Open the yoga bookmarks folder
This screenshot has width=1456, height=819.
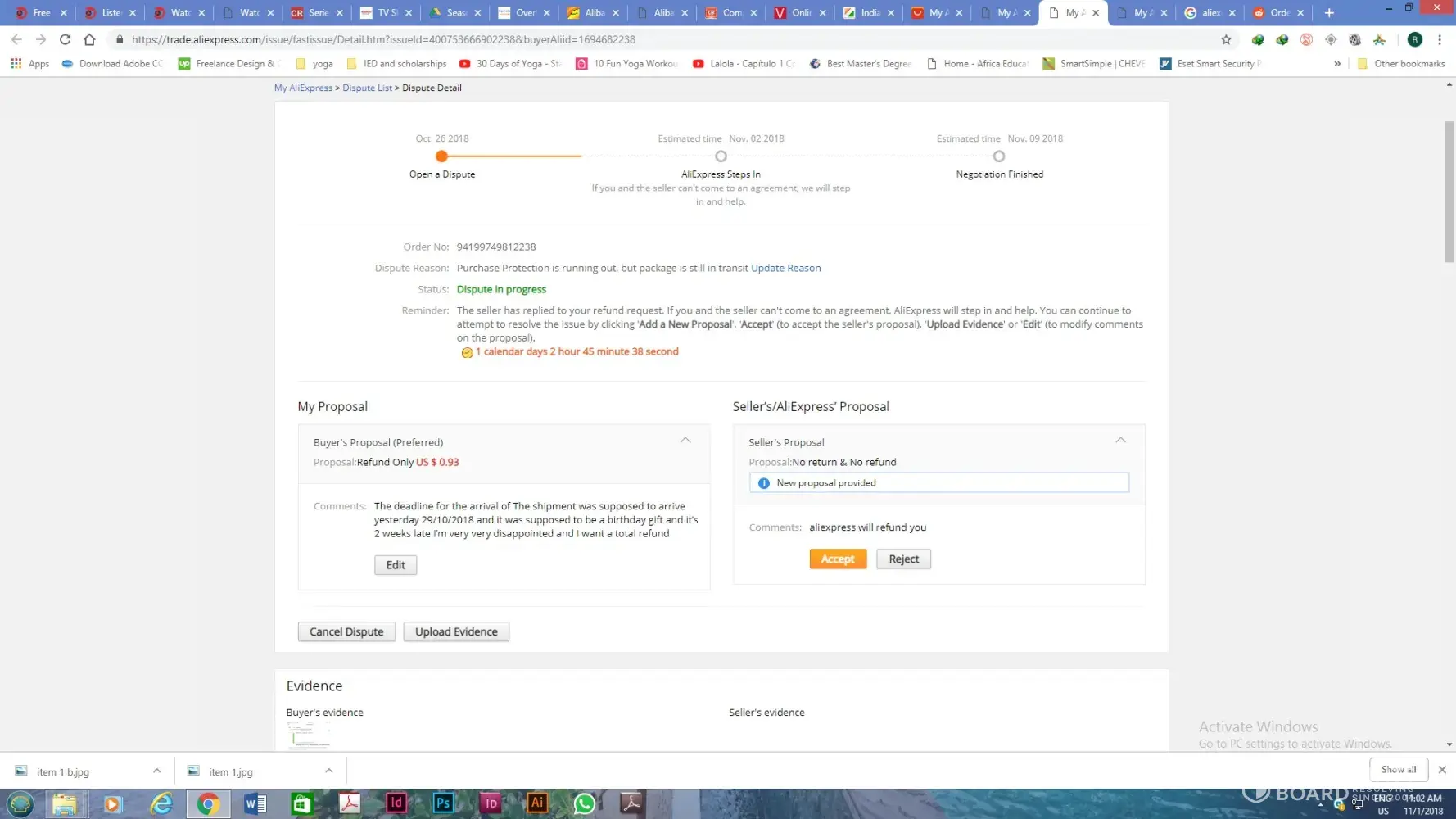(x=314, y=63)
